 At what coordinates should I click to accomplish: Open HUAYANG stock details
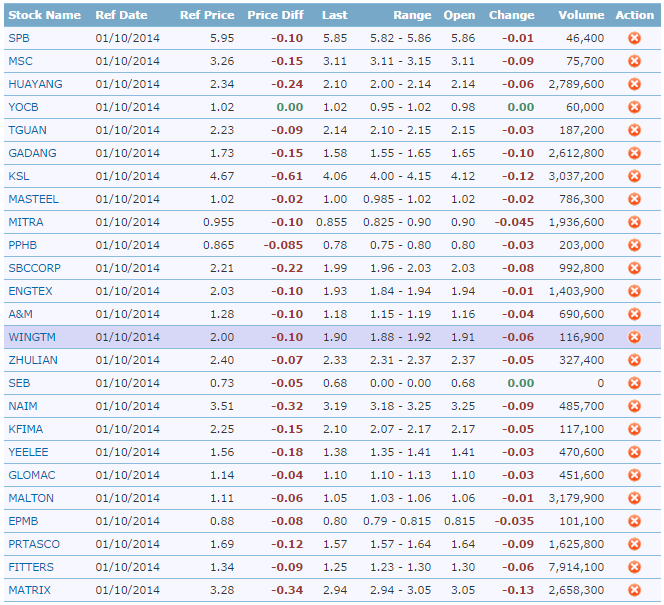(35, 84)
